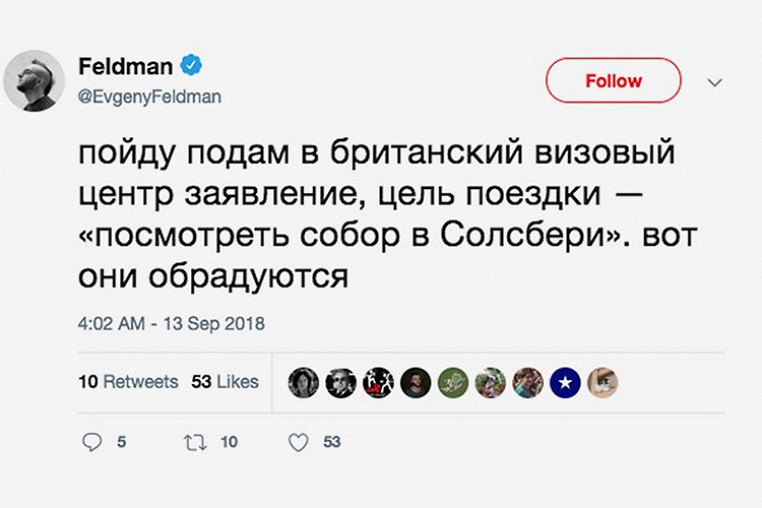
Task: Open the 10 Retweets list
Action: click(x=127, y=382)
